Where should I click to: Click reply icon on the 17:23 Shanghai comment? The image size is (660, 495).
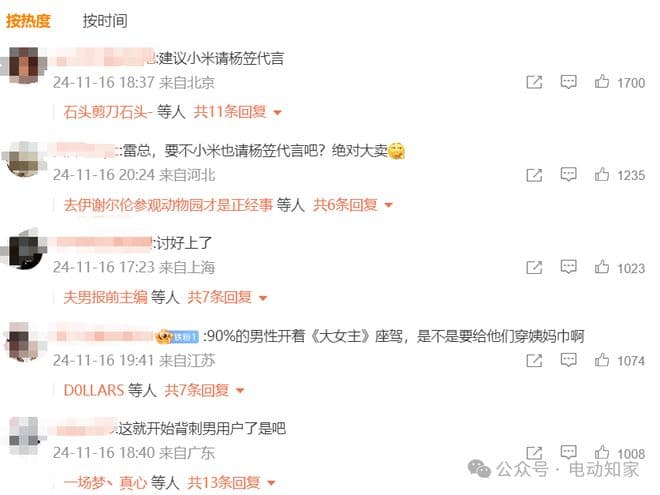click(568, 267)
